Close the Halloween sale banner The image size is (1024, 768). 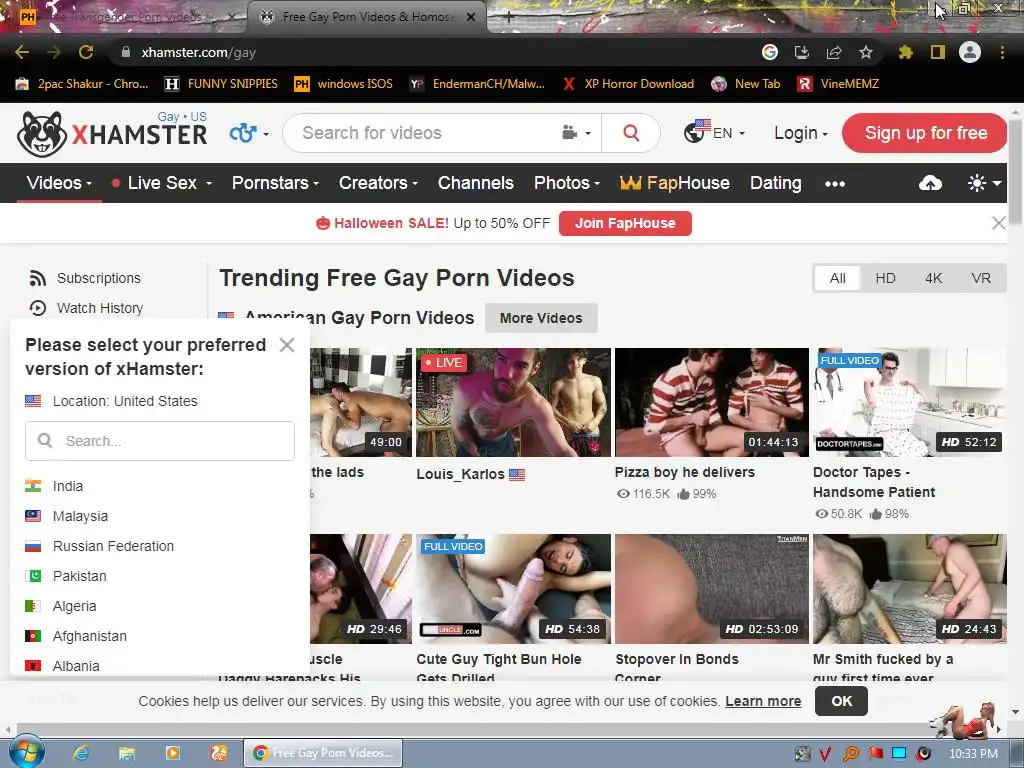click(x=999, y=223)
